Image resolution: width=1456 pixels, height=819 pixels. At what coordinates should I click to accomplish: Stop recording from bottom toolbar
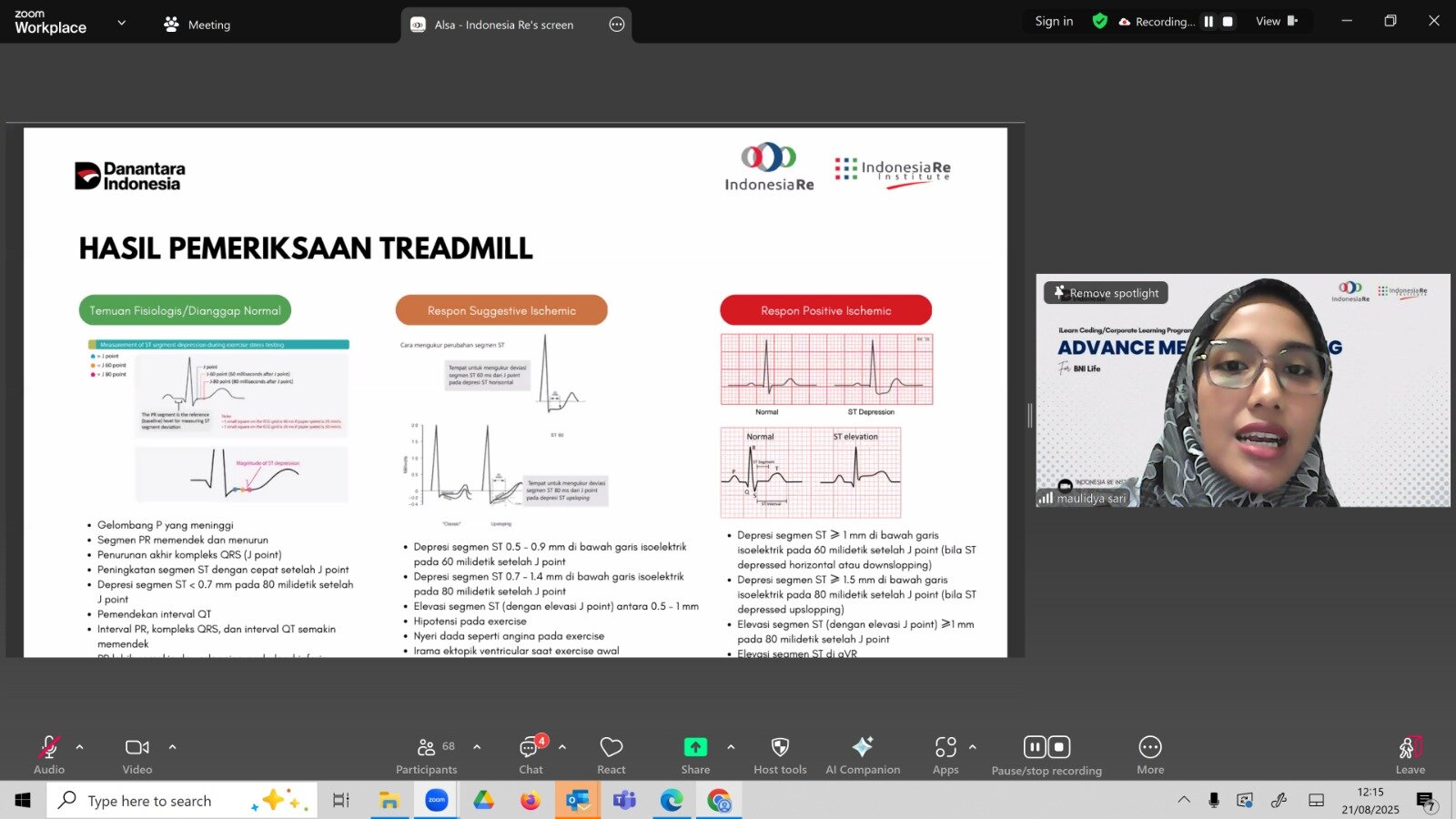tap(1059, 747)
